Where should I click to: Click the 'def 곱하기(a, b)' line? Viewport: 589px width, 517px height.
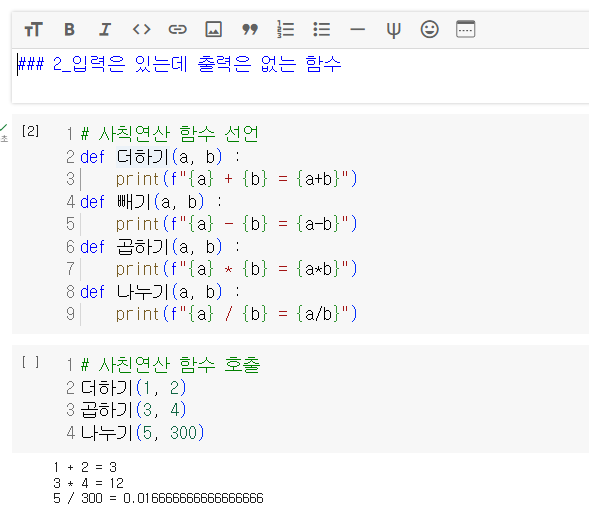click(160, 247)
